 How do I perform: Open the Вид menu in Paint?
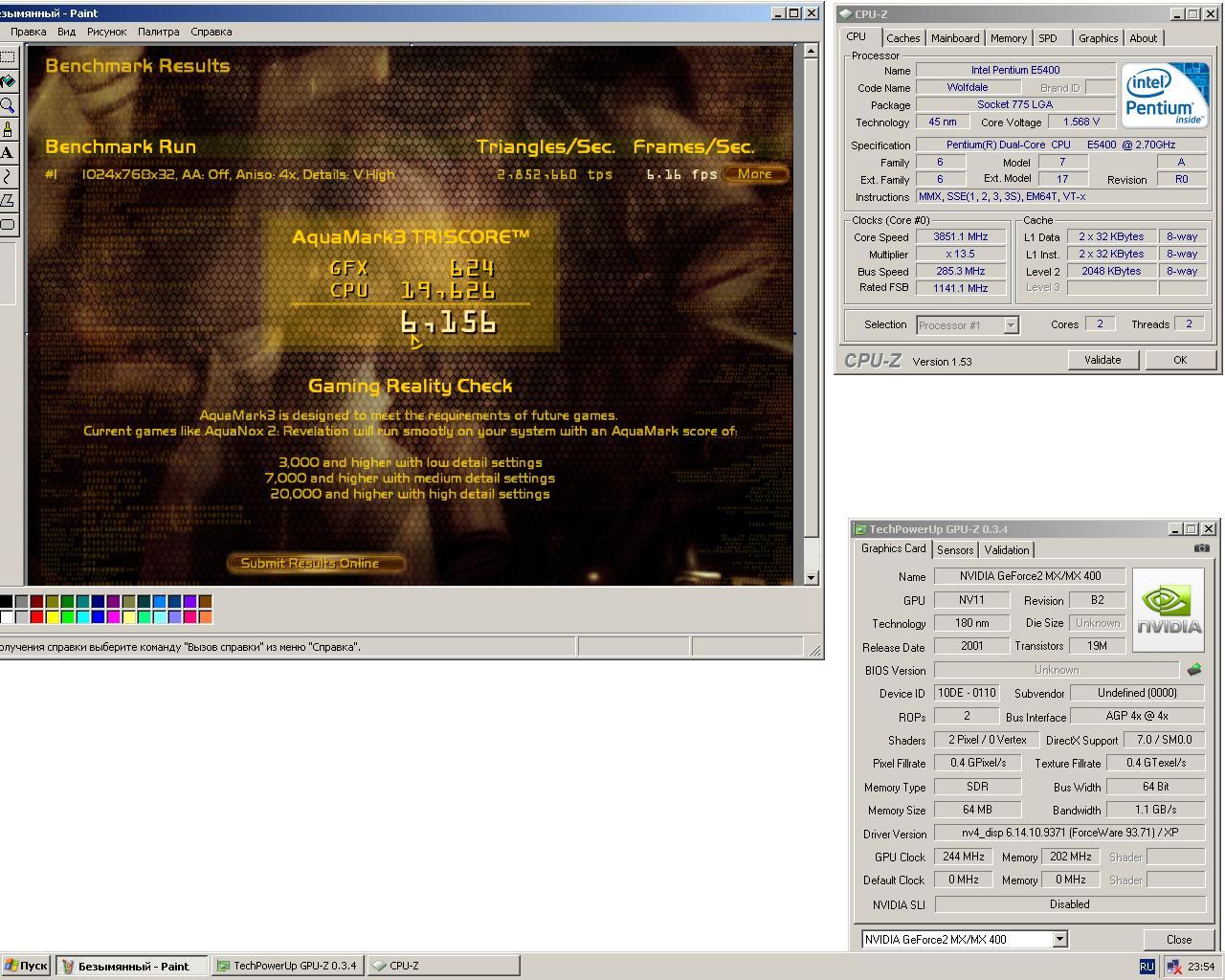(66, 32)
